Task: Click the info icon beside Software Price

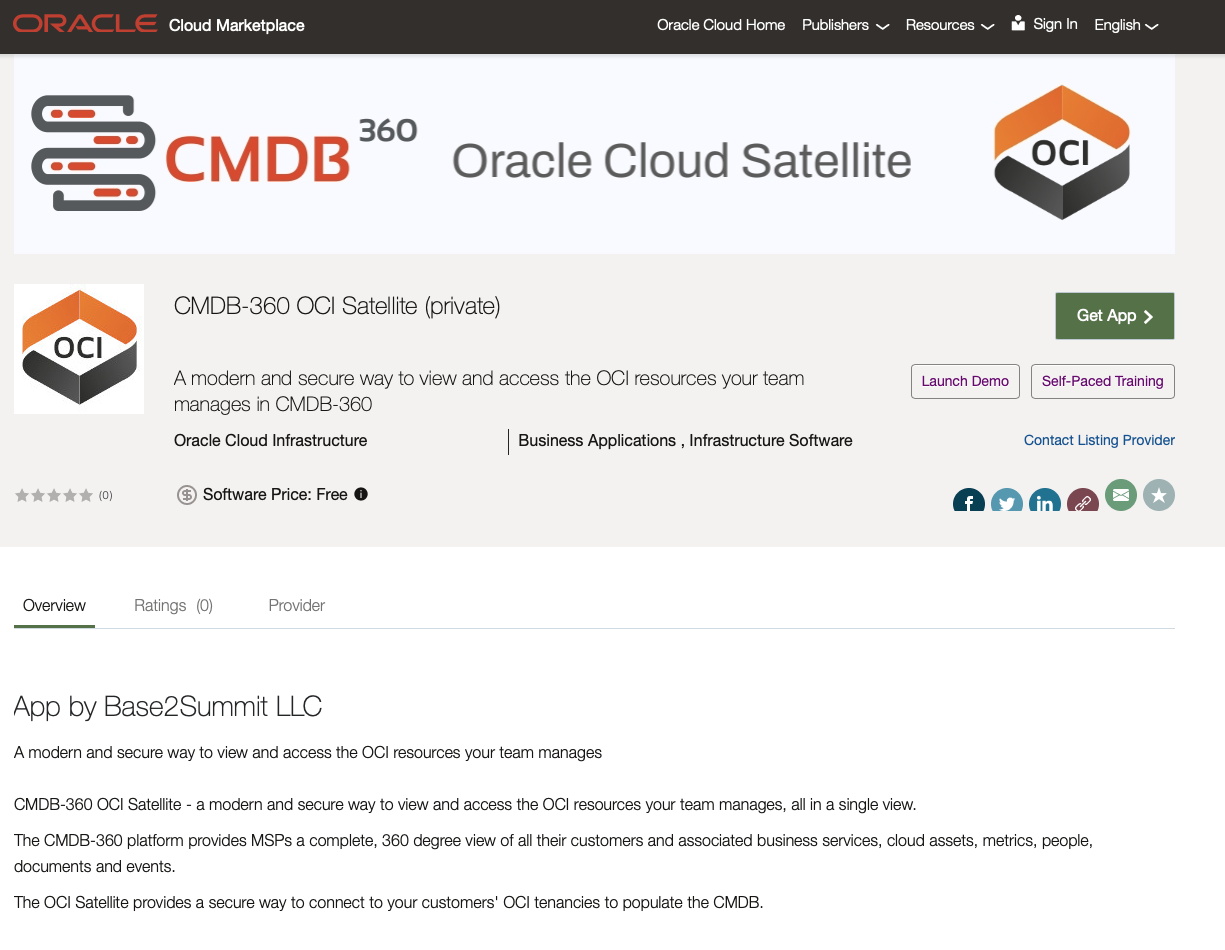Action: coord(361,494)
